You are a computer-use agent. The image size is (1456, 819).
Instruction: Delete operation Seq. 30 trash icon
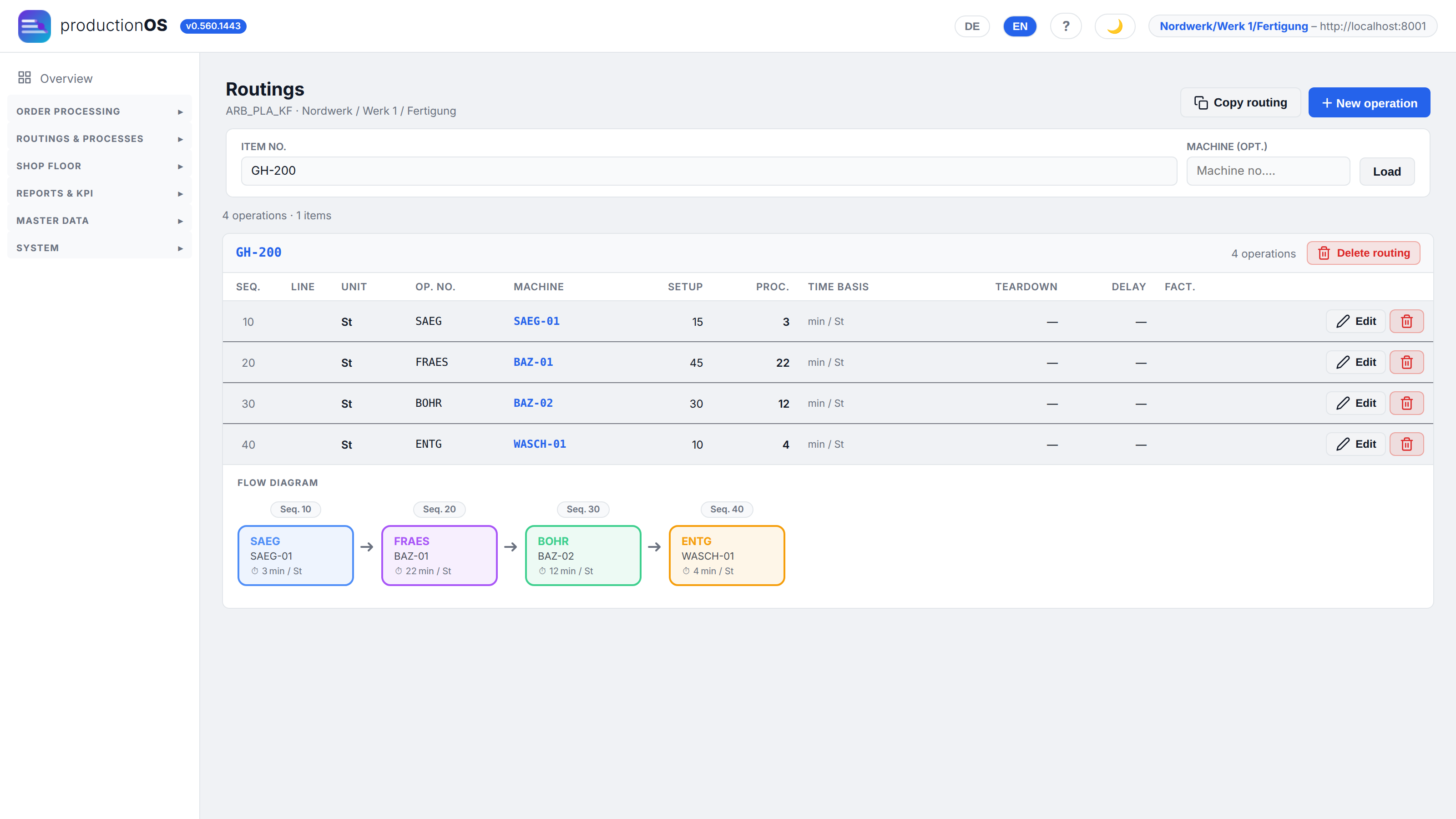coord(1406,403)
